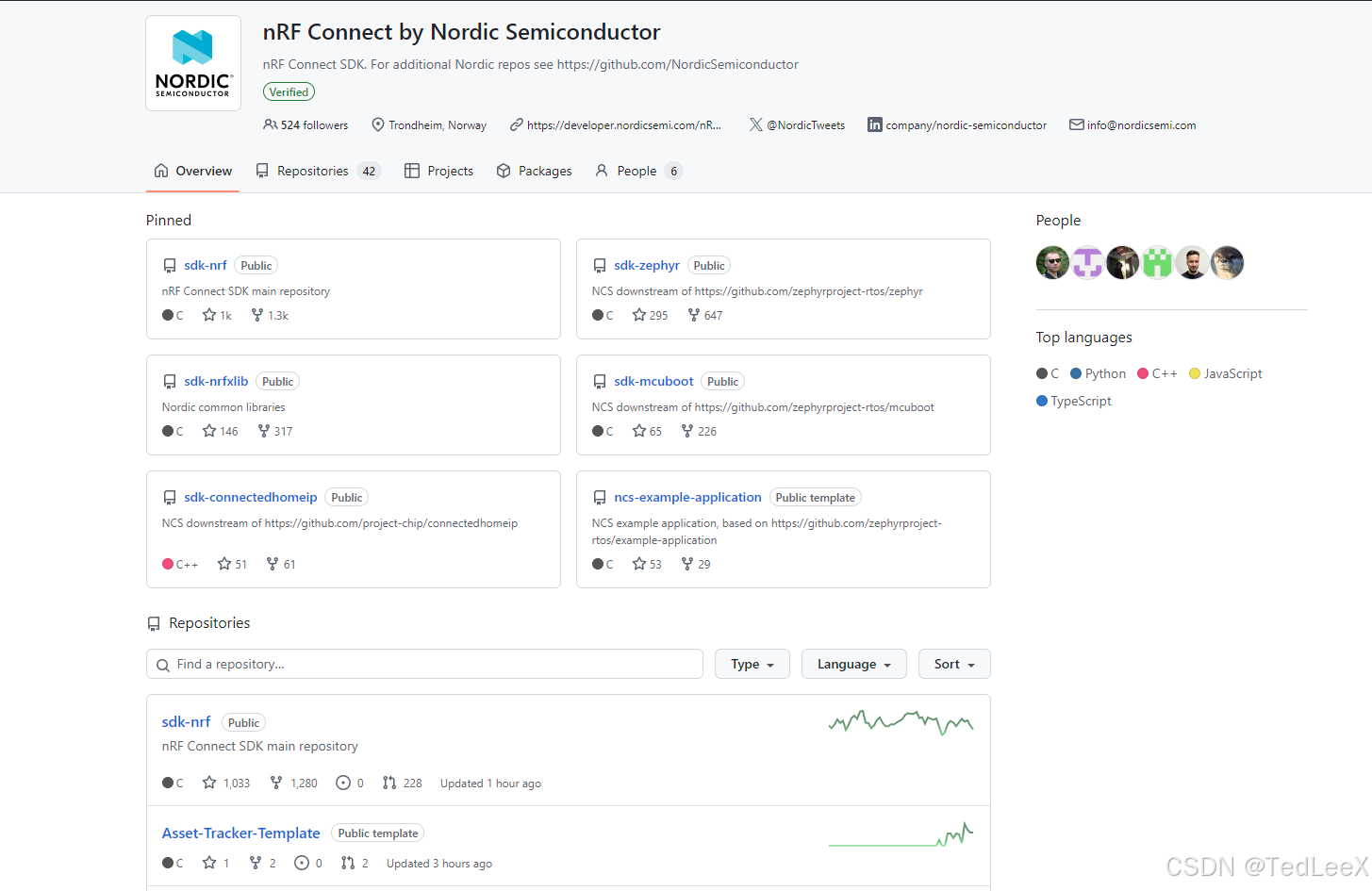The width and height of the screenshot is (1372, 891).
Task: Open the Language filter dropdown
Action: click(853, 664)
